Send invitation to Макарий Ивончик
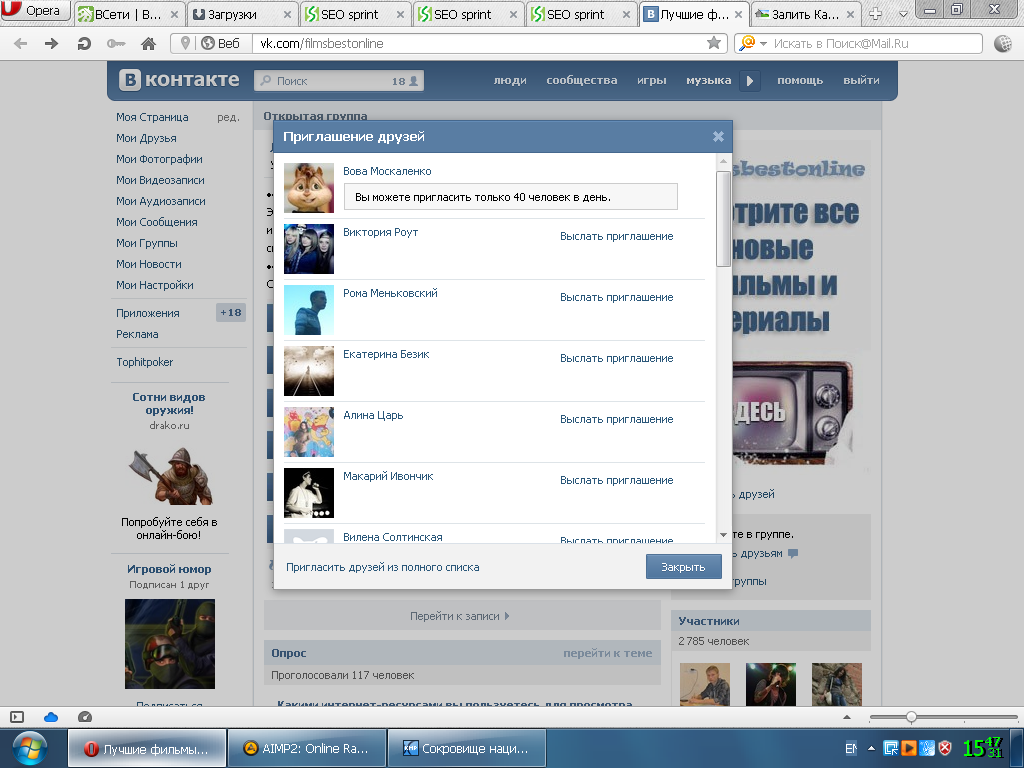The height and width of the screenshot is (768, 1024). (616, 480)
